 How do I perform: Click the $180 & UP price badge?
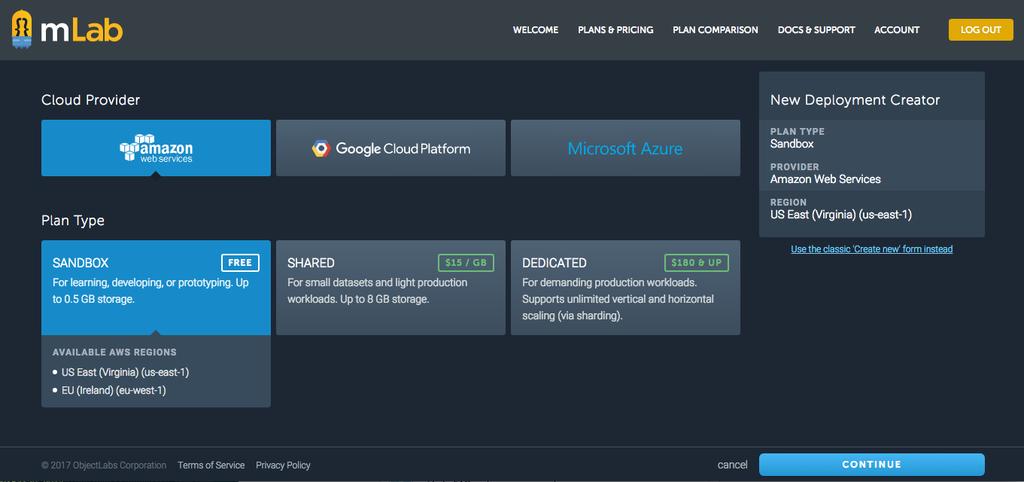(x=696, y=263)
